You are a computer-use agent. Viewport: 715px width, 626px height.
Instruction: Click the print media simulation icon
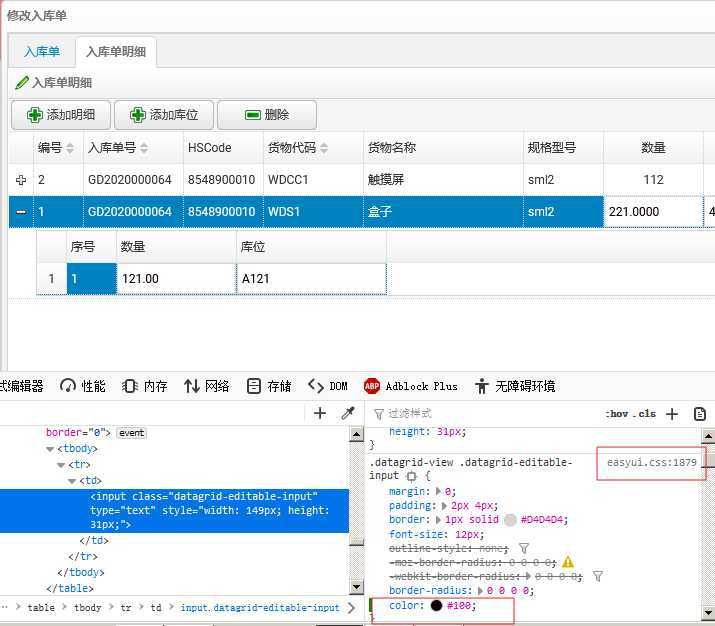(x=699, y=414)
